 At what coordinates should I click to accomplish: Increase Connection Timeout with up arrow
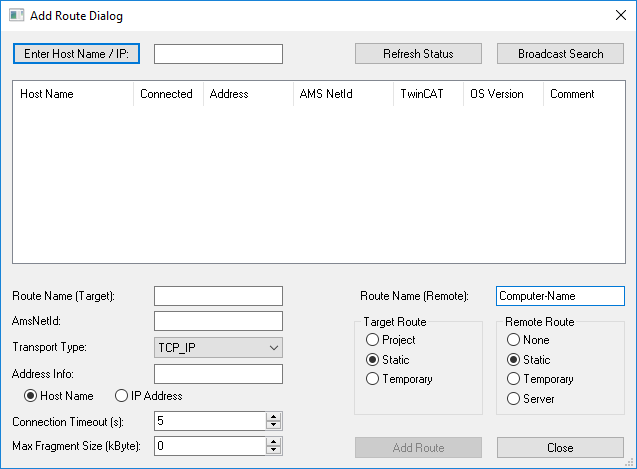tap(273, 417)
